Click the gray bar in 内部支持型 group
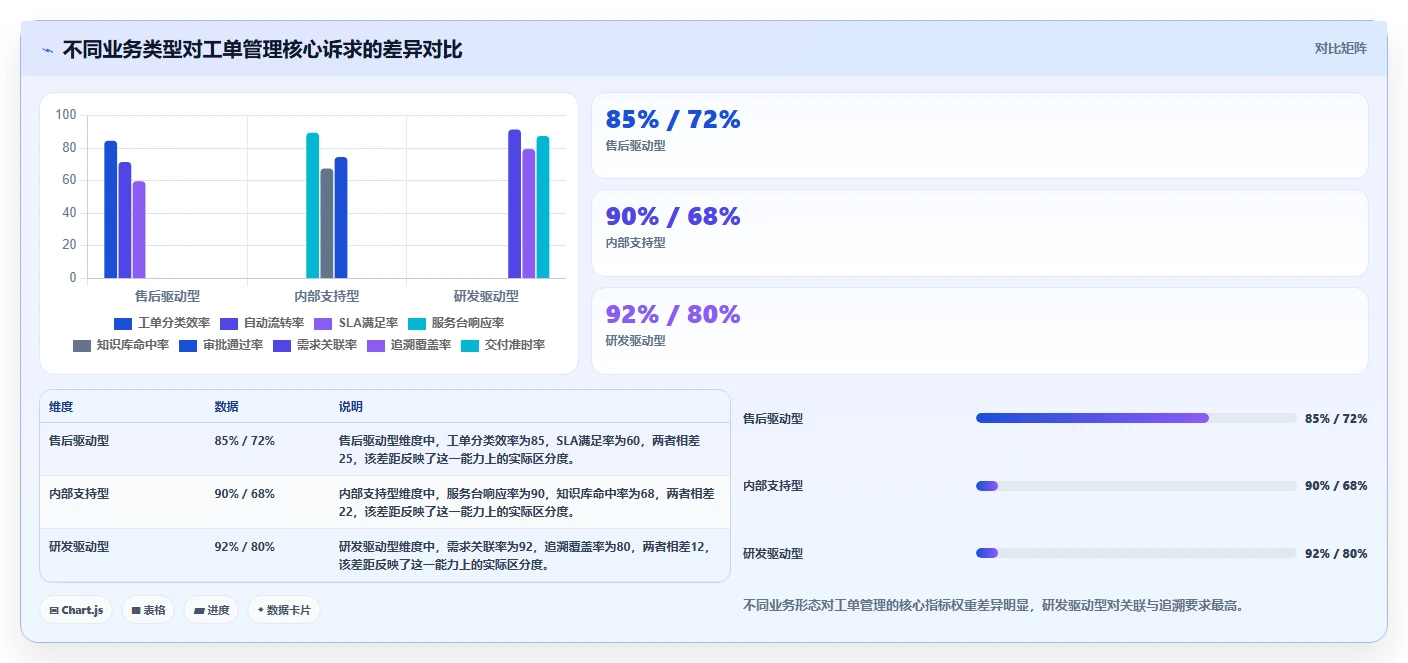 (327, 223)
